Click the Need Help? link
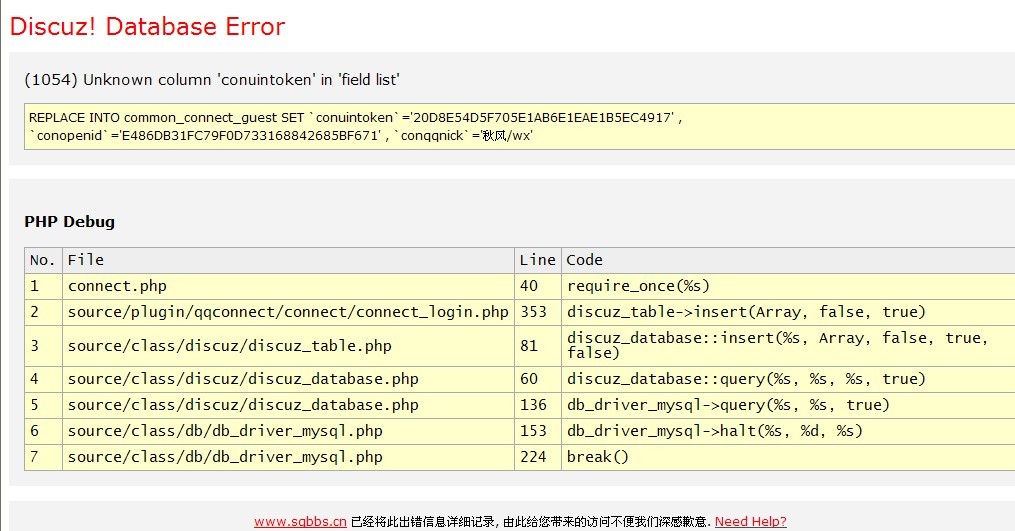Screen dimensions: 1015x531 (x=750, y=521)
